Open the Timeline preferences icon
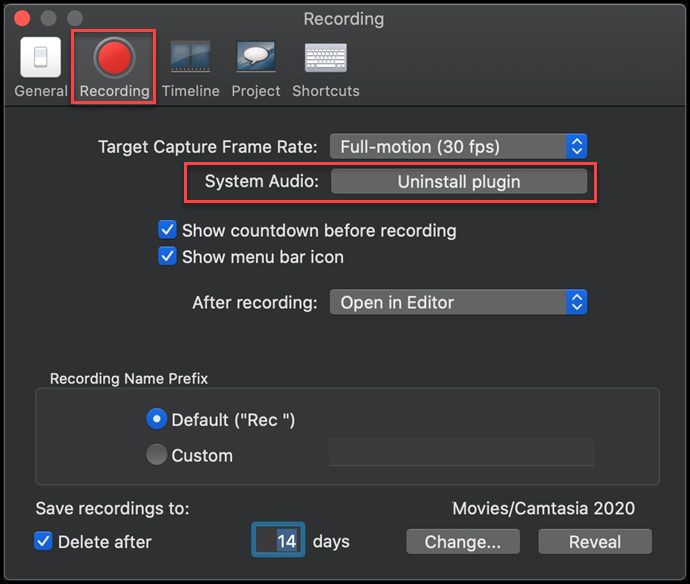The image size is (690, 584). pyautogui.click(x=190, y=58)
